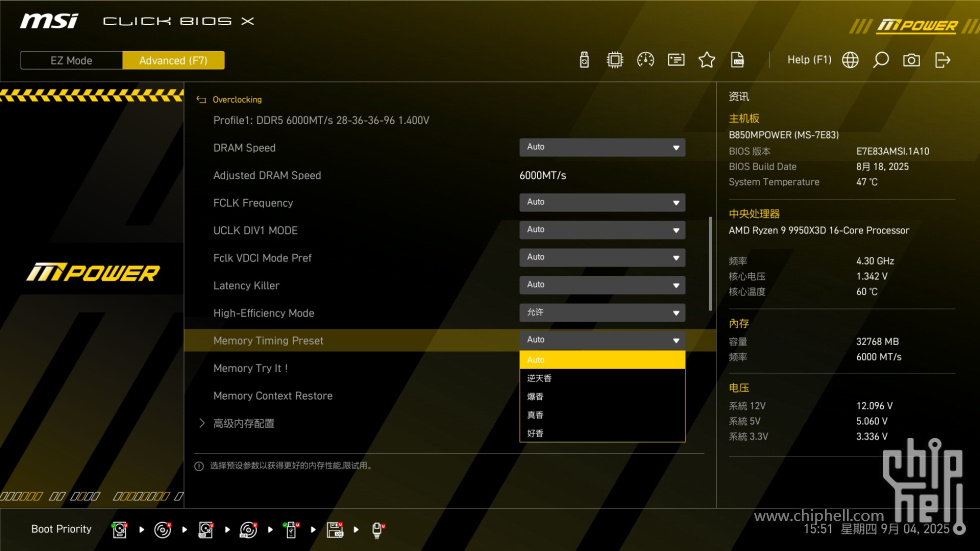980x551 pixels.
Task: Open the Fclk VDCI Mode Pref dropdown
Action: coord(602,257)
